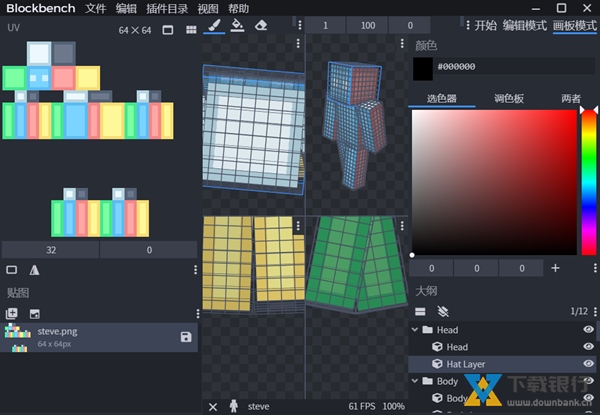Open the 文件 (File) menu
The height and width of the screenshot is (415, 600).
(95, 8)
